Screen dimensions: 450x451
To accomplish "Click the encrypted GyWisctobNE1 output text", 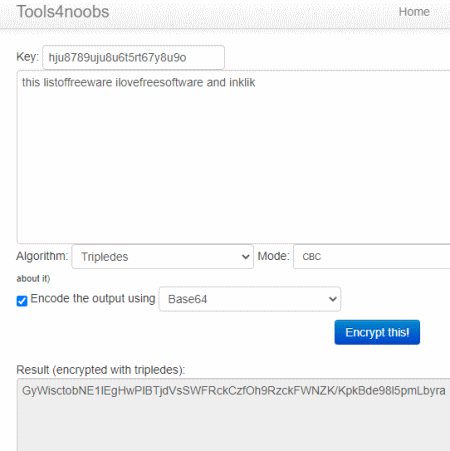I will point(233,390).
